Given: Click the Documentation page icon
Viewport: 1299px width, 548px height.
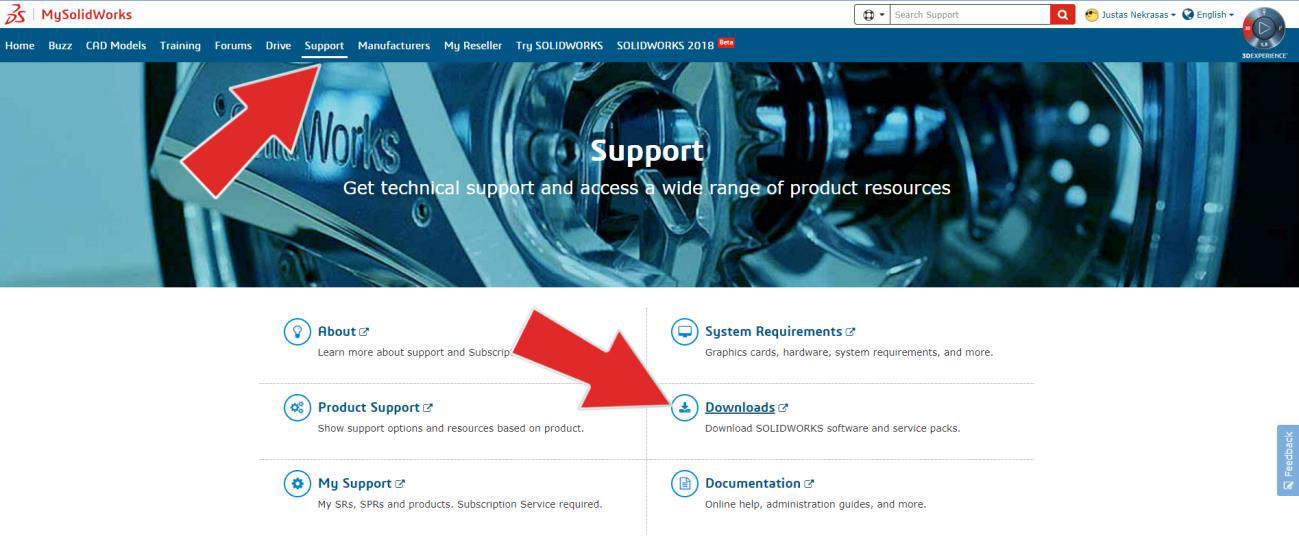Looking at the screenshot, I should [x=684, y=484].
